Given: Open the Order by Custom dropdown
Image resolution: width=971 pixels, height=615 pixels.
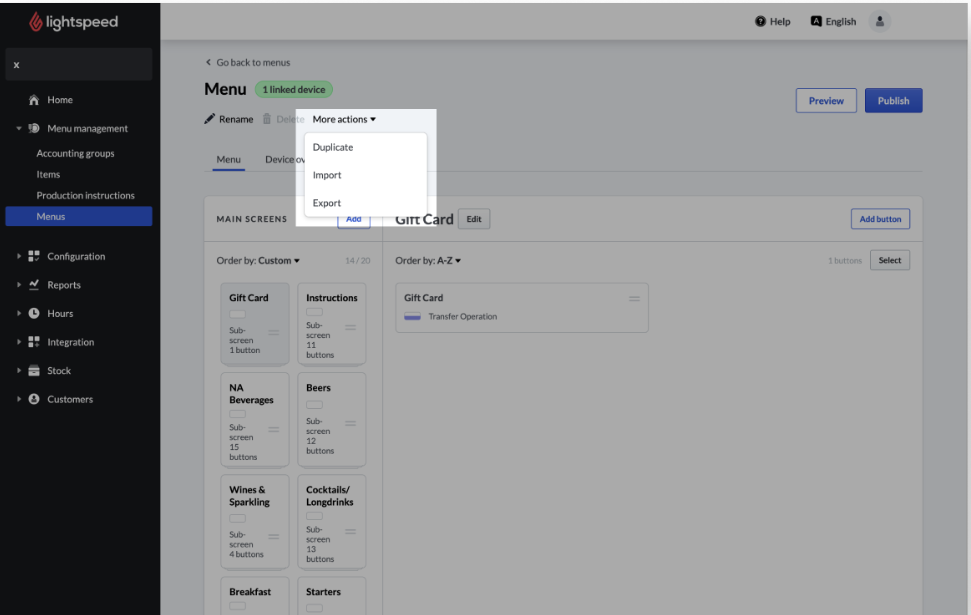Looking at the screenshot, I should point(258,261).
